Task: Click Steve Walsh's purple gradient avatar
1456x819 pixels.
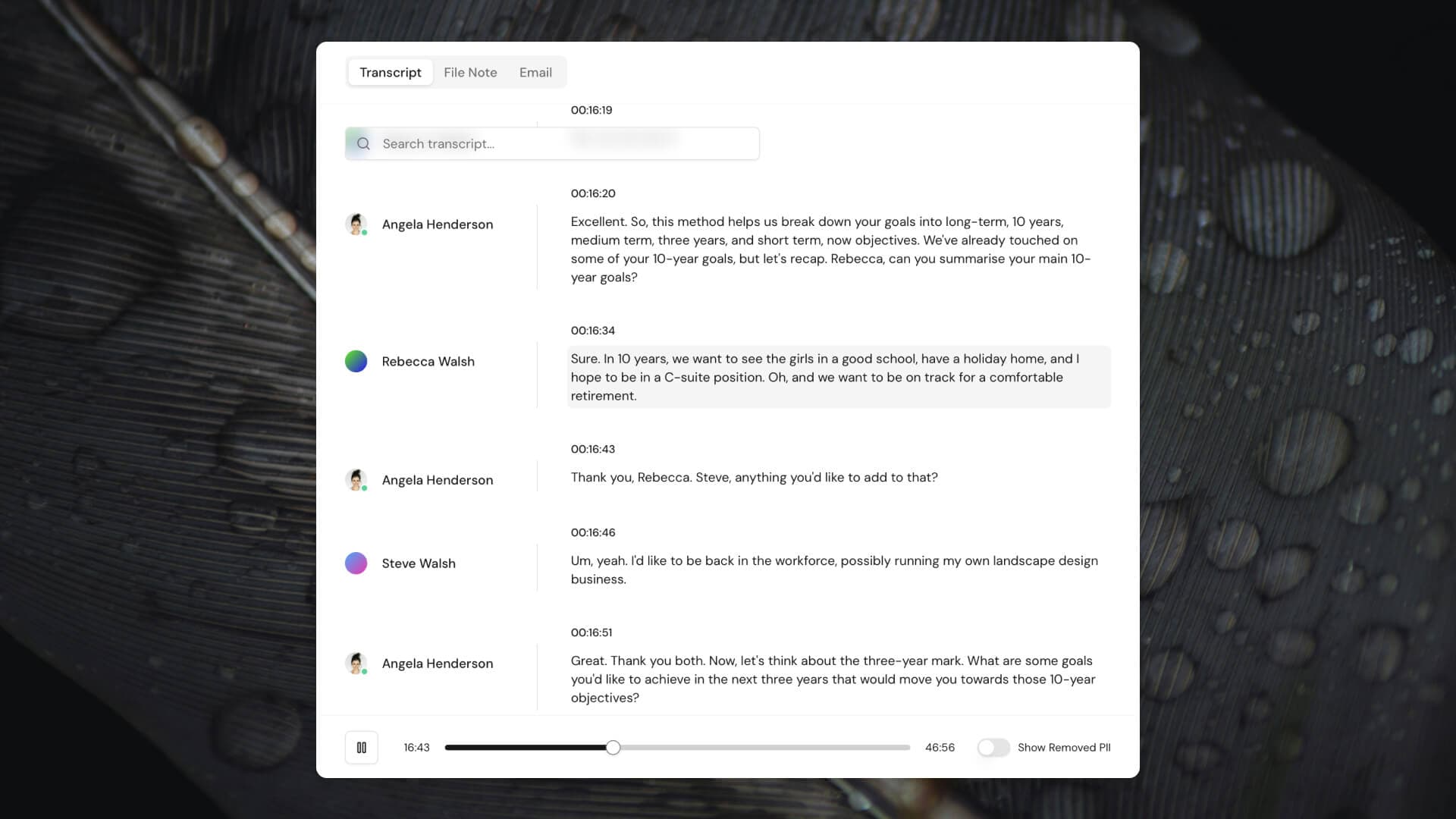Action: click(356, 563)
